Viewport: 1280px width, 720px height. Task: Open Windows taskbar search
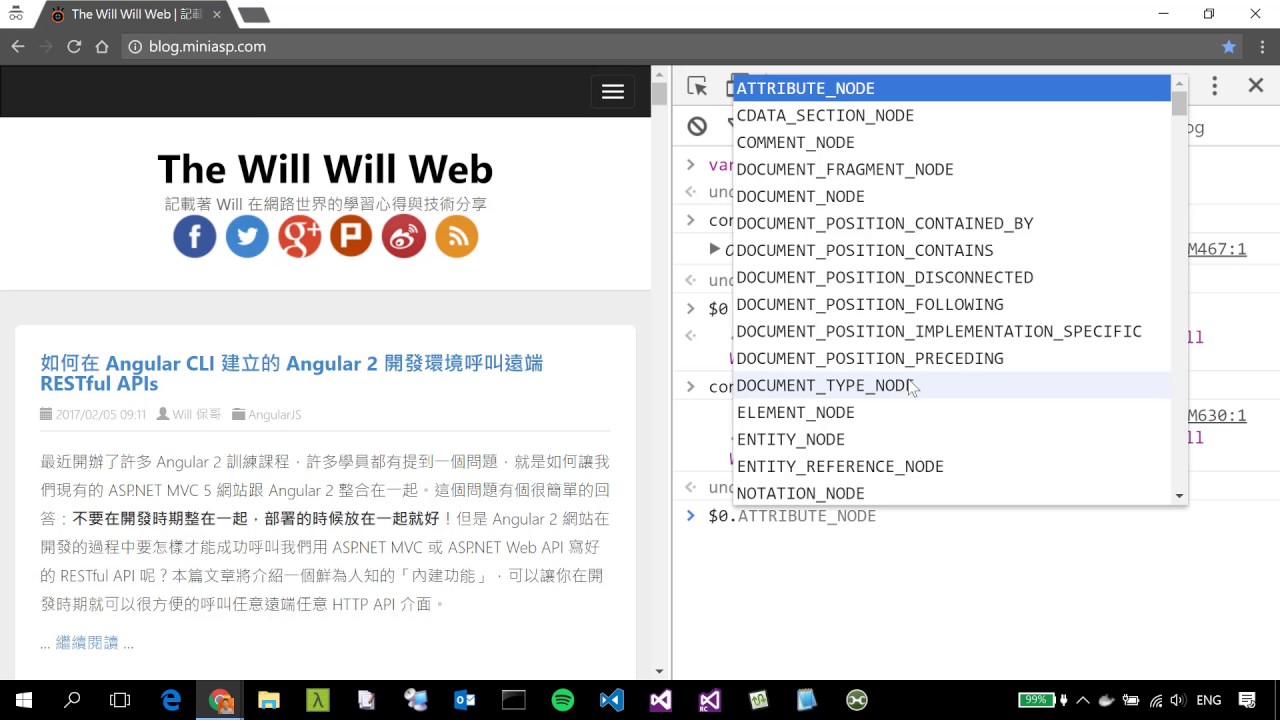click(x=72, y=700)
